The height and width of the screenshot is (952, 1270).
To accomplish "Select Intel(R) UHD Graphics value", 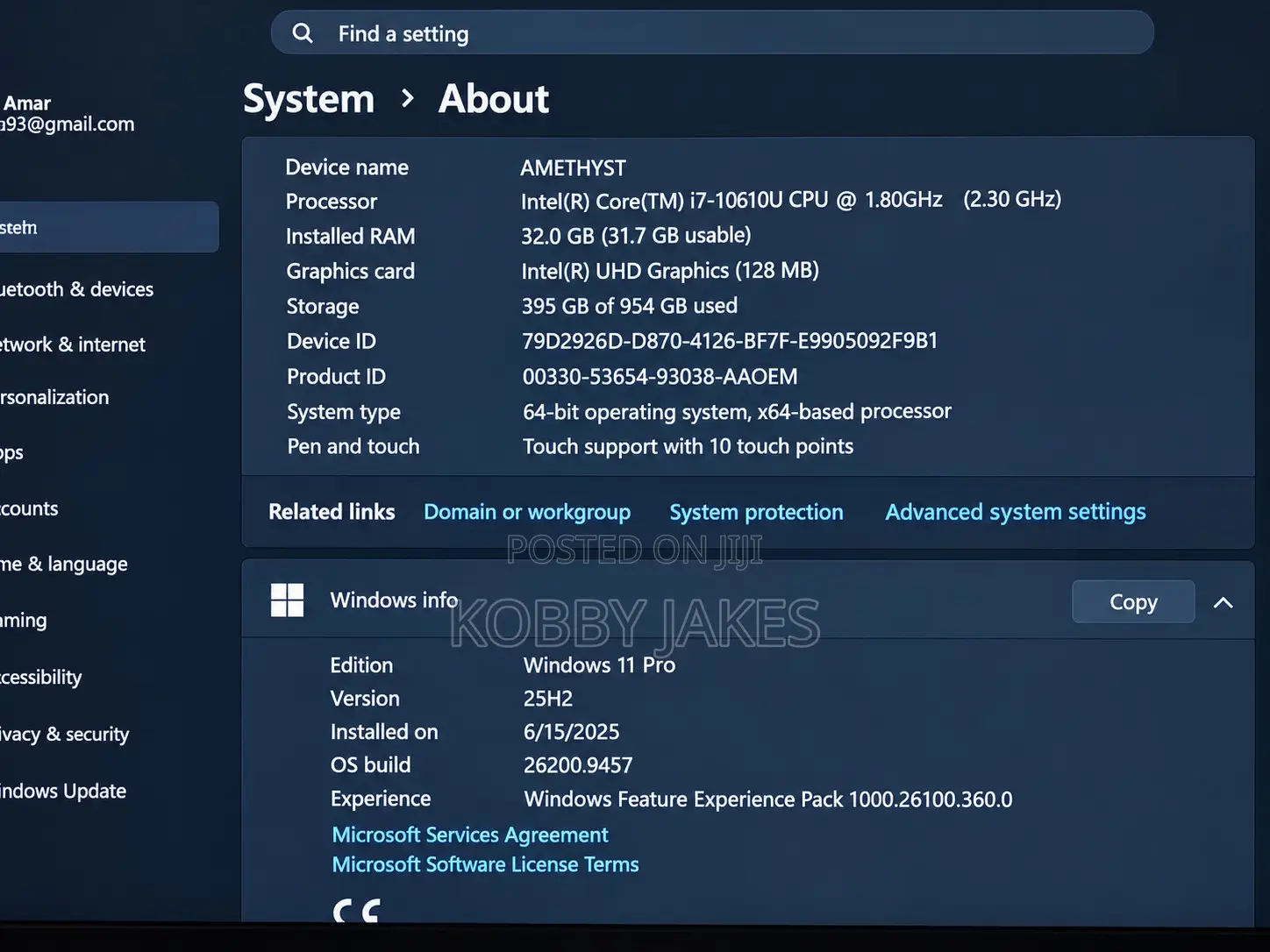I will pyautogui.click(x=670, y=271).
